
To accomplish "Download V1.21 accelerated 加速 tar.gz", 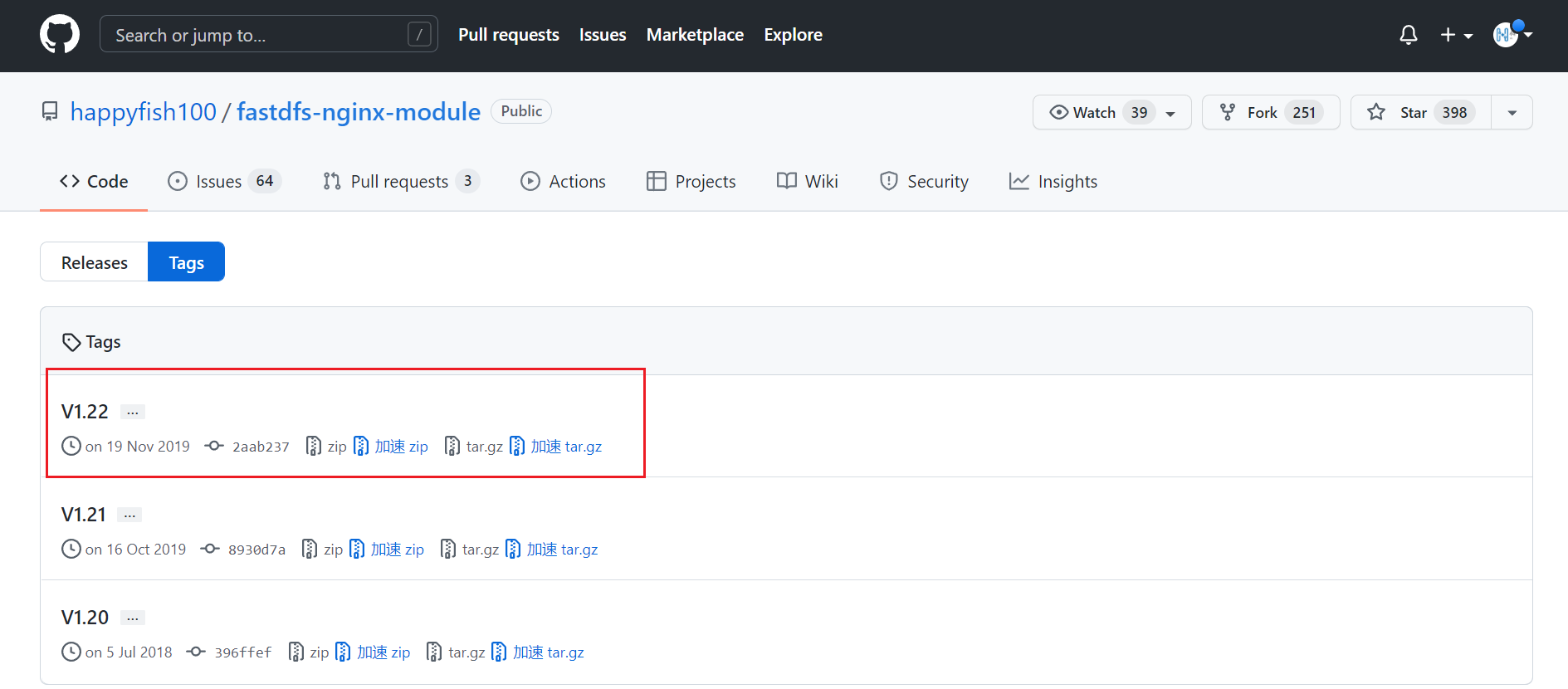I will [x=552, y=550].
